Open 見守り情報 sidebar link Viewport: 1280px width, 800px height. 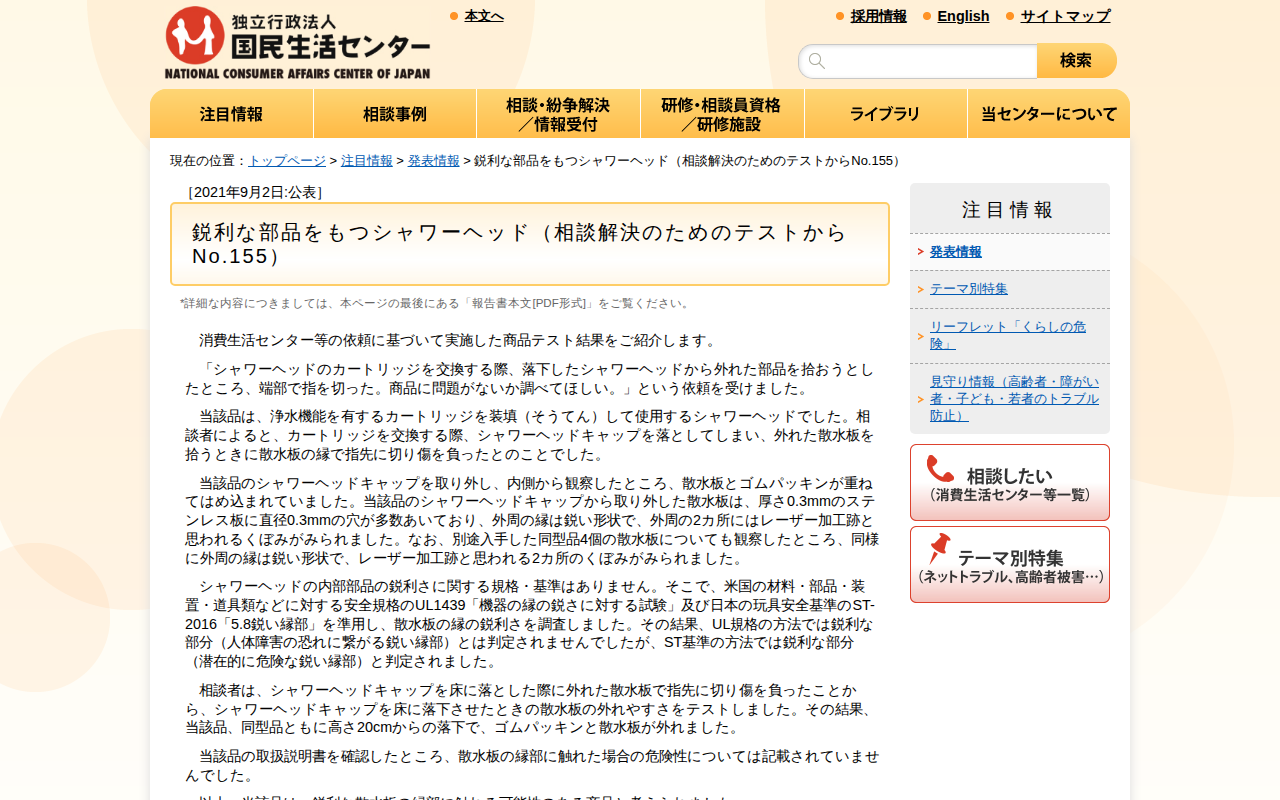(1014, 398)
